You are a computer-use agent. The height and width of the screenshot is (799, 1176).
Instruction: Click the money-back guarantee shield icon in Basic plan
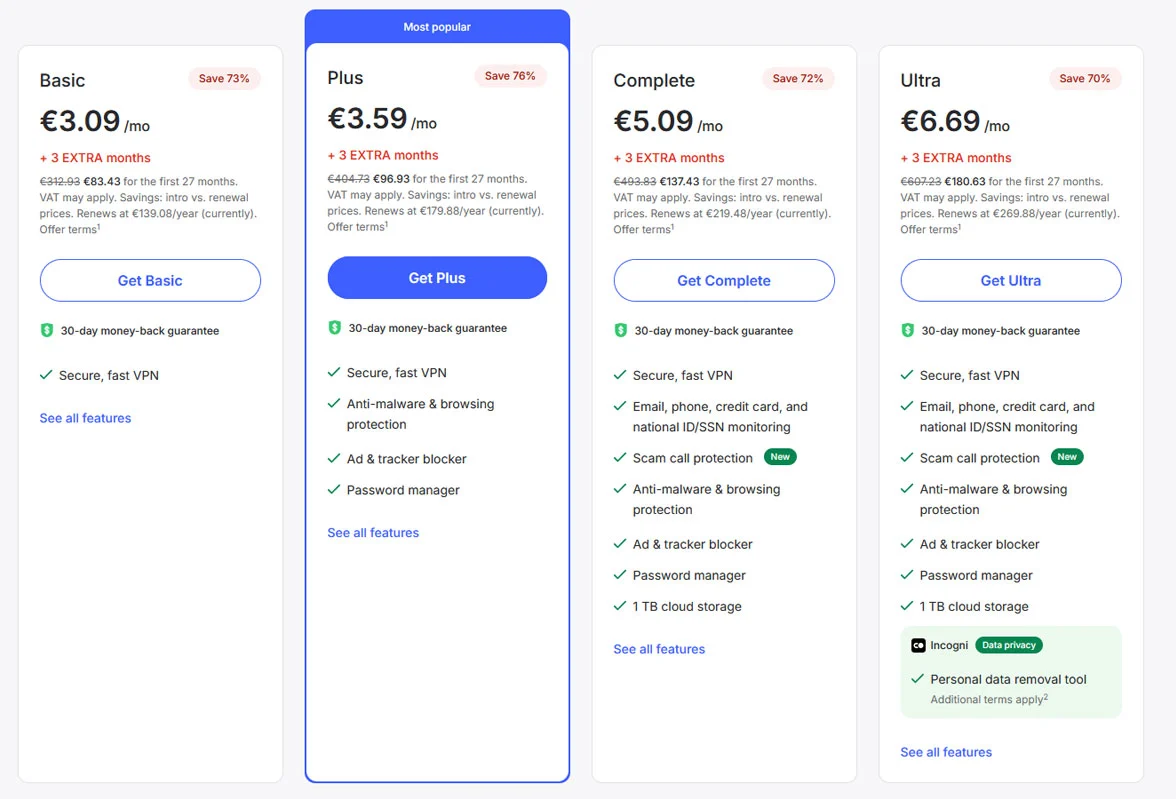[x=47, y=330]
